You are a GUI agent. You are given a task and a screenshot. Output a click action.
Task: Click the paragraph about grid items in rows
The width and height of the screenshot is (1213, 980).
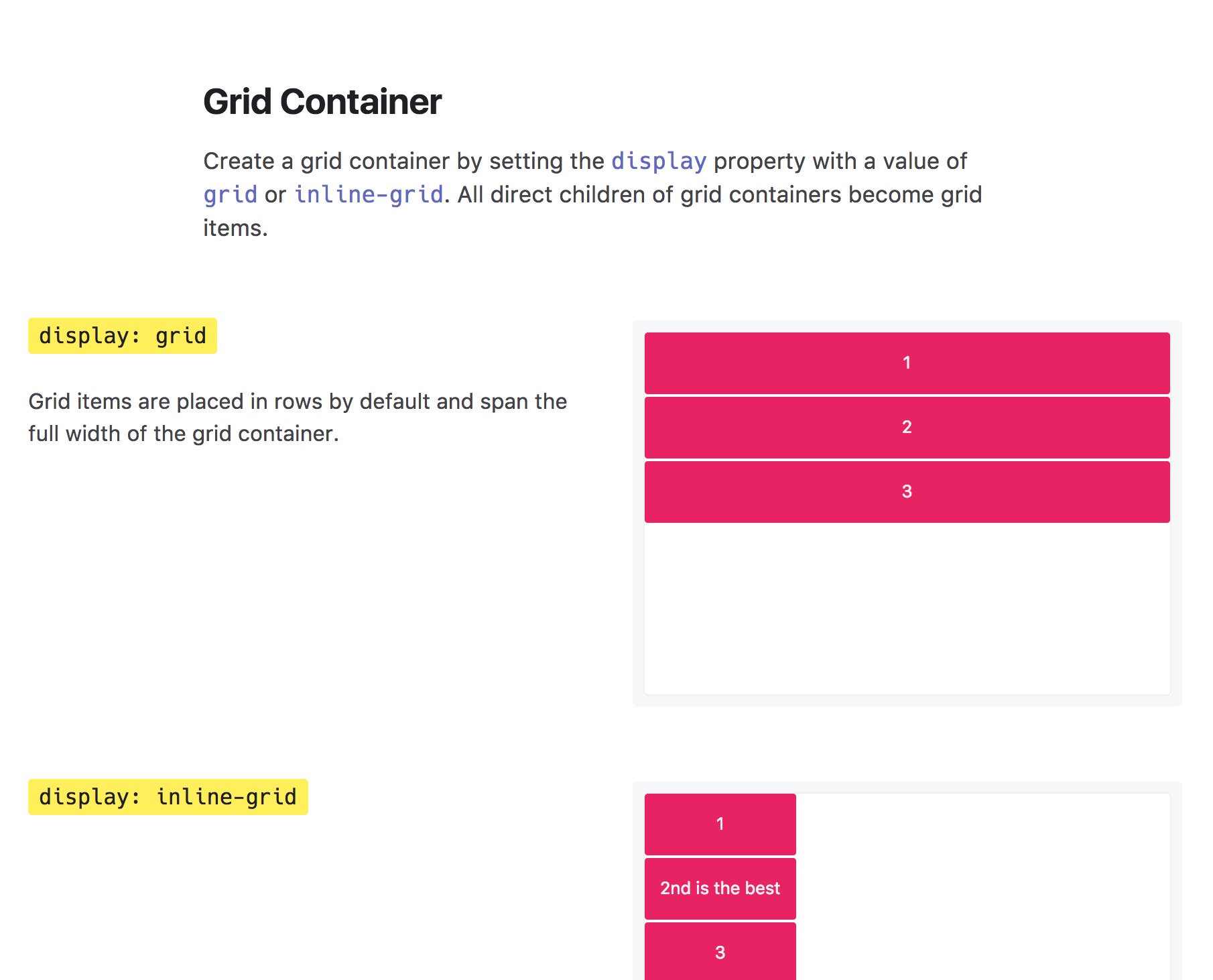tap(298, 418)
